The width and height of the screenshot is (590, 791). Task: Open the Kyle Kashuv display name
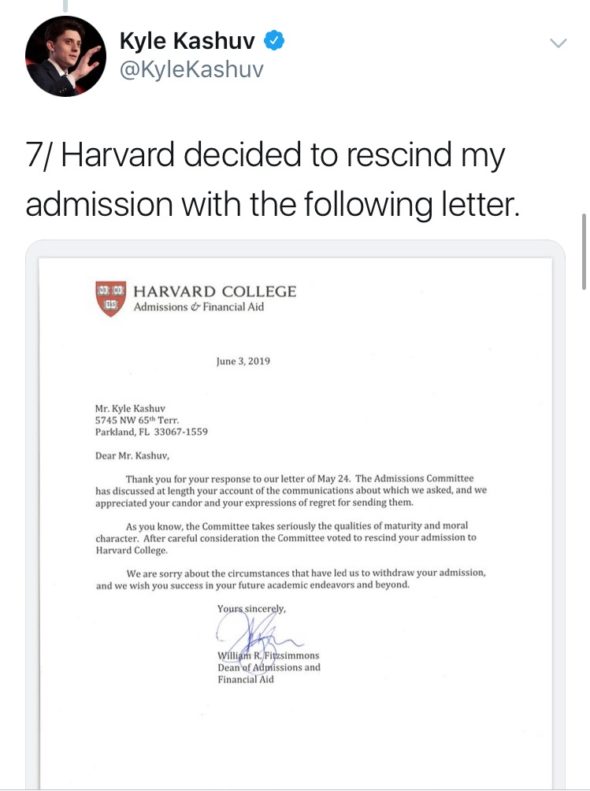(x=187, y=41)
